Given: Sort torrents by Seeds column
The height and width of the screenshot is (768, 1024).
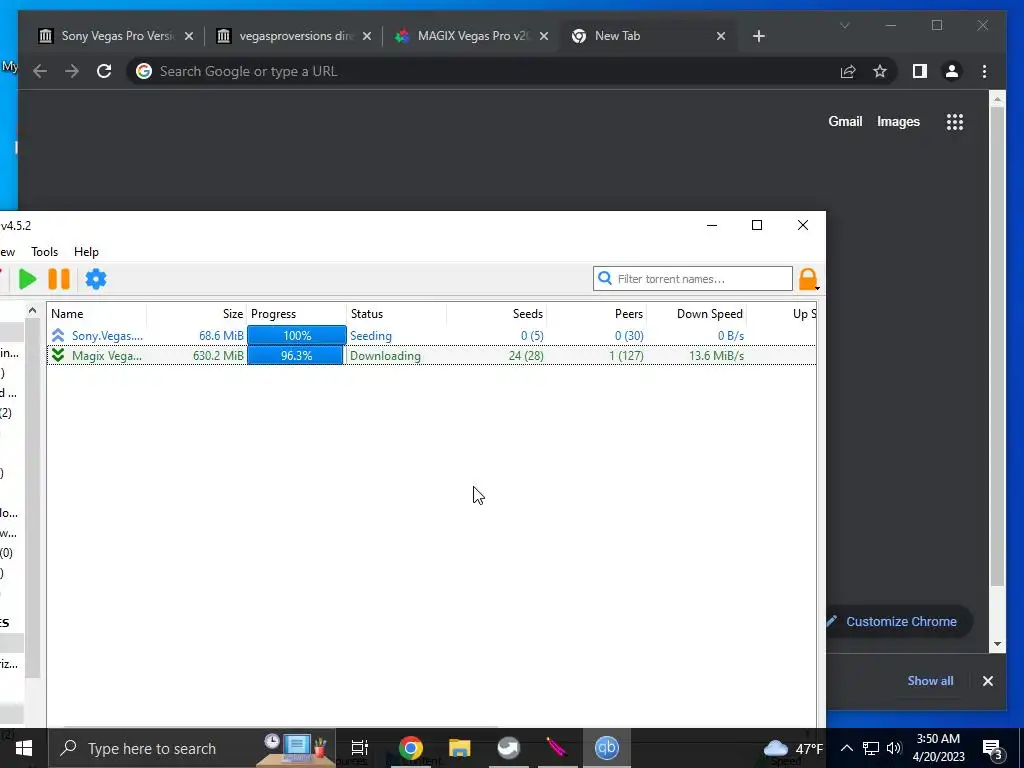Looking at the screenshot, I should click(x=497, y=314).
